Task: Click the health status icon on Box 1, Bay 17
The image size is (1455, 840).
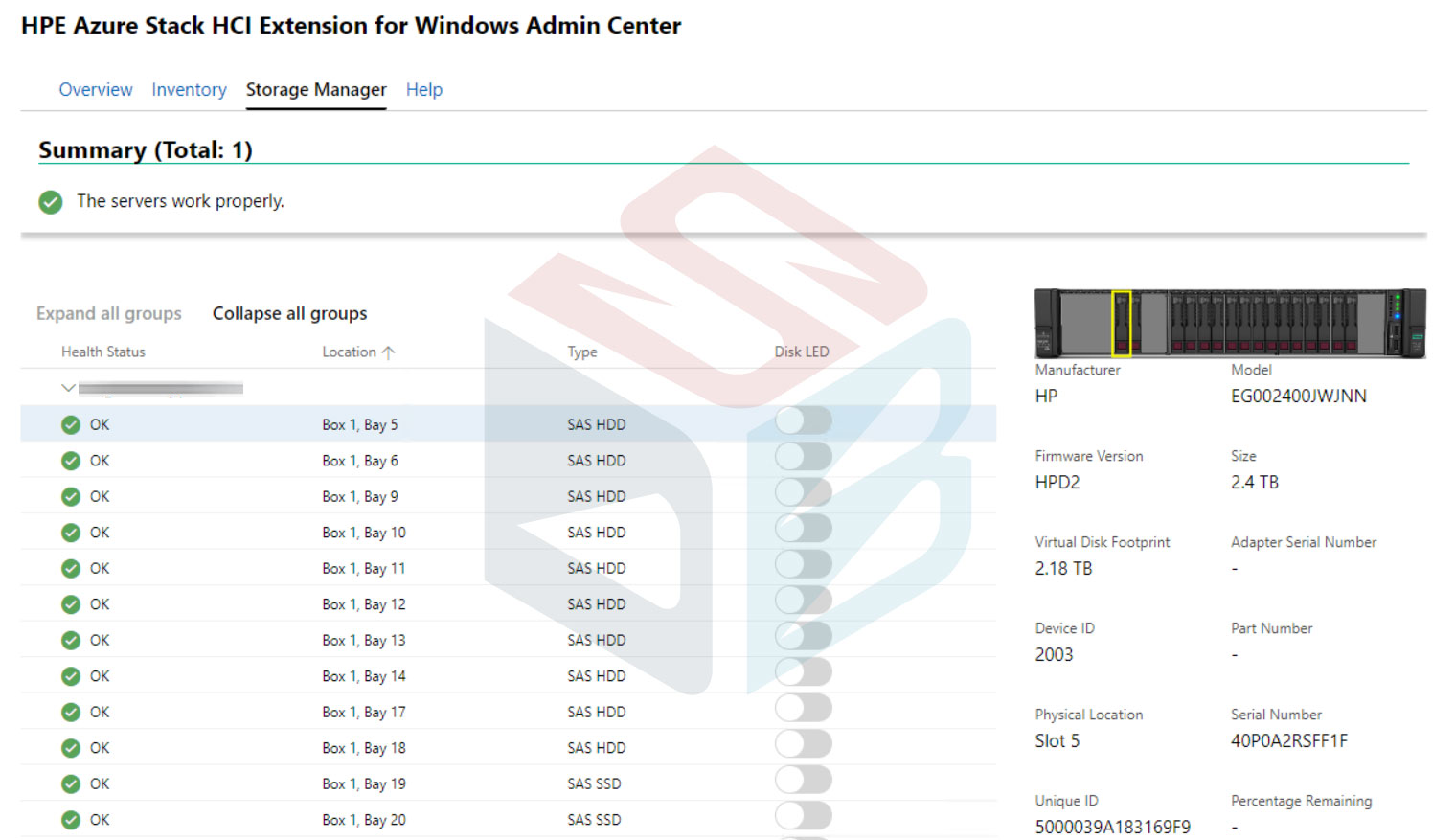Action: coord(71,712)
